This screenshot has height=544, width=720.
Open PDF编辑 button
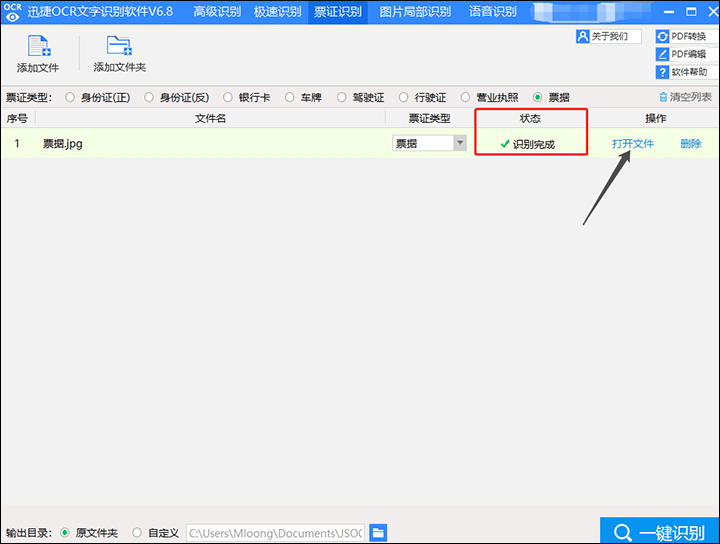click(x=687, y=54)
